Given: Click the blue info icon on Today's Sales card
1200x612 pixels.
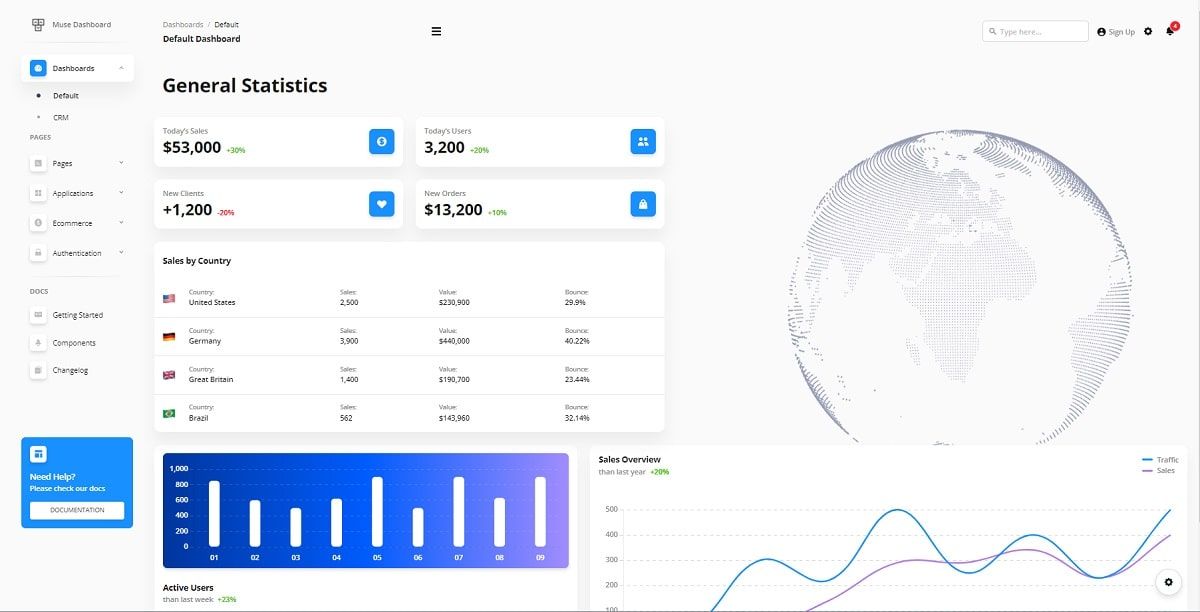Looking at the screenshot, I should tap(381, 141).
